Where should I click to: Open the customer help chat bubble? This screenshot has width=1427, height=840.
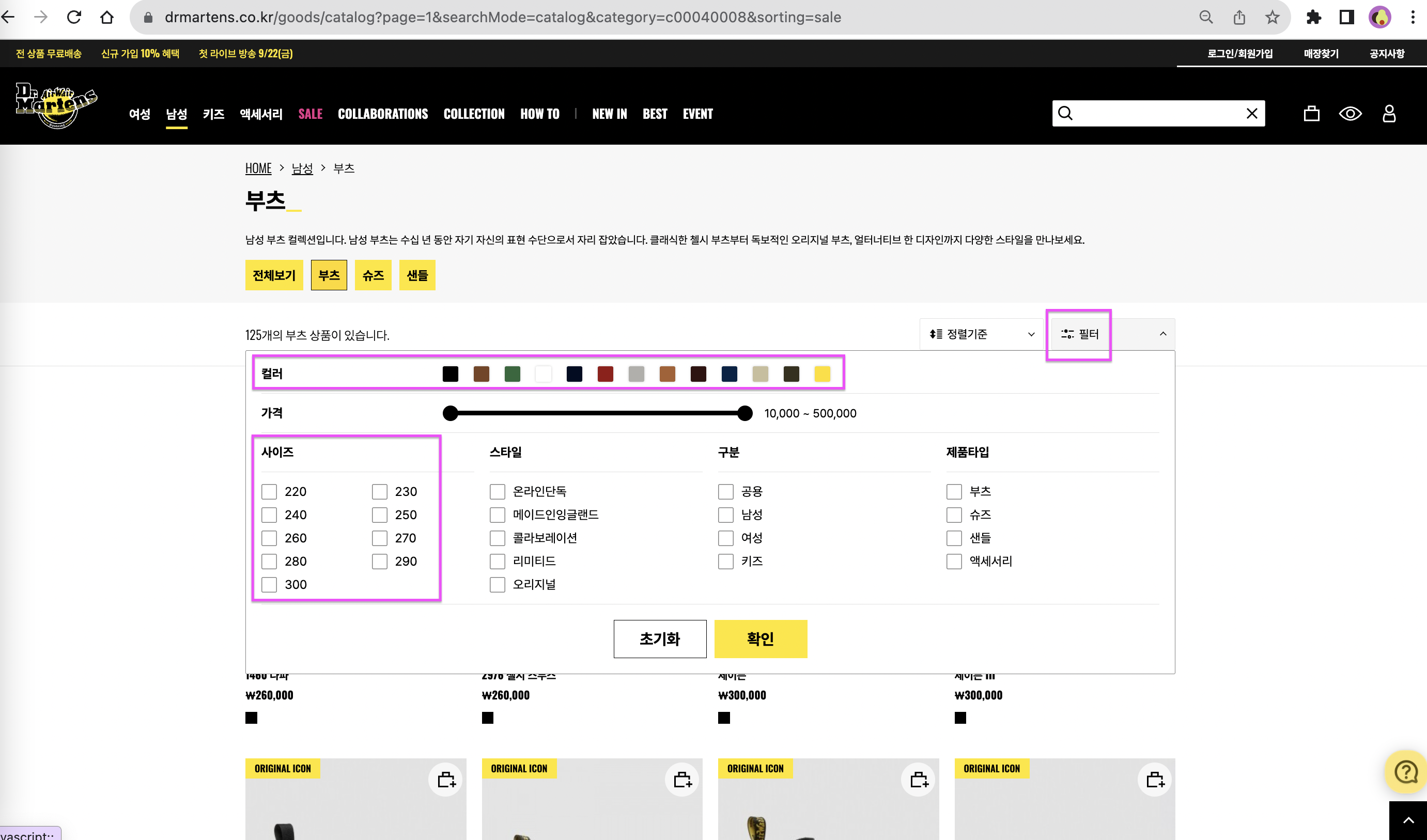pos(1405,771)
